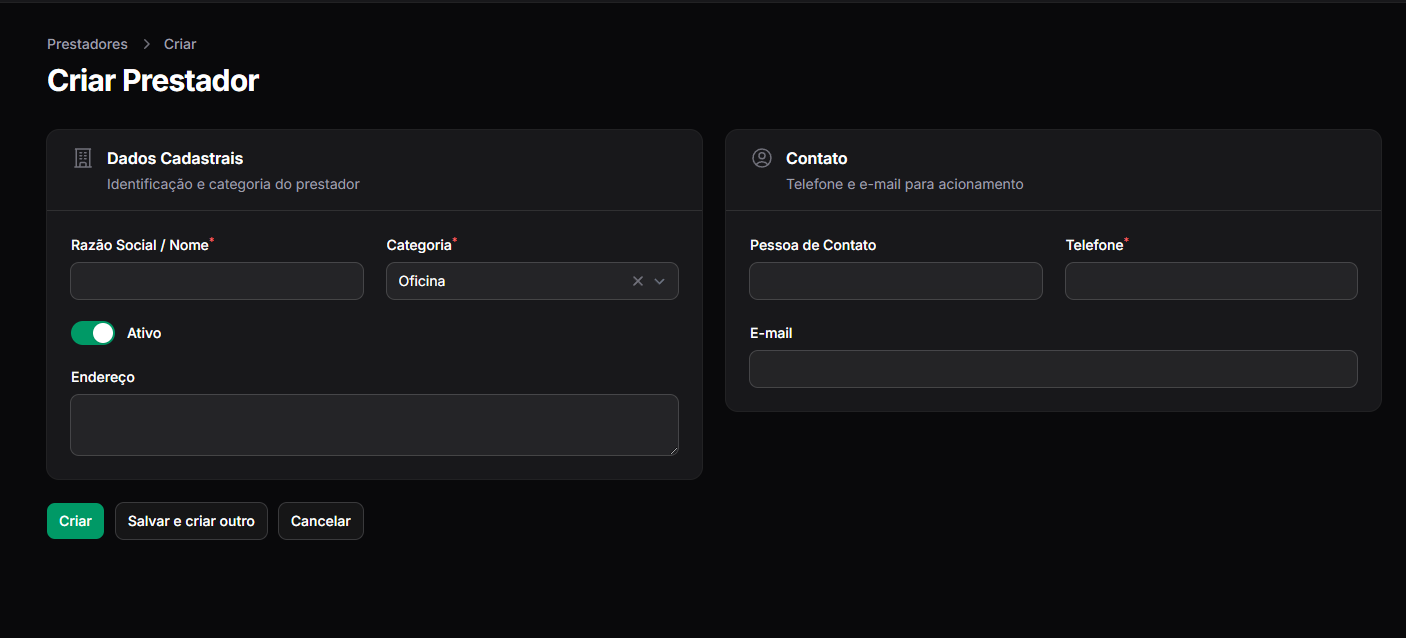Viewport: 1406px width, 638px height.
Task: Click the Razão Social / Nome label
Action: click(140, 245)
